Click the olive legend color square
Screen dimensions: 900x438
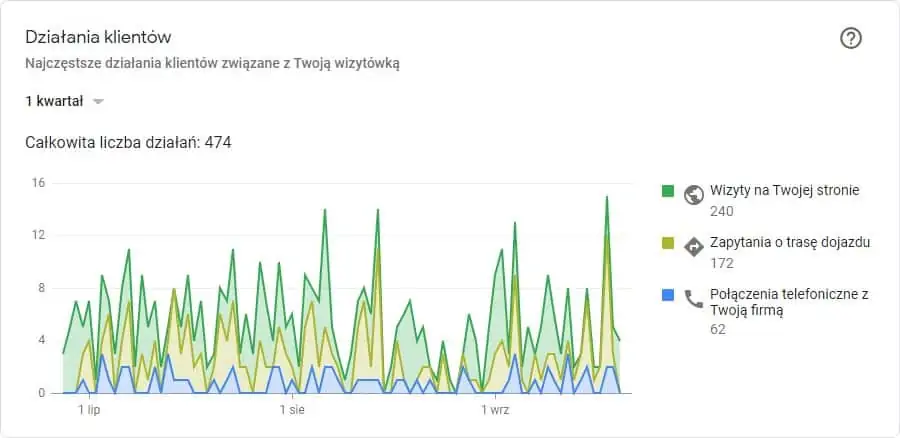[x=667, y=243]
